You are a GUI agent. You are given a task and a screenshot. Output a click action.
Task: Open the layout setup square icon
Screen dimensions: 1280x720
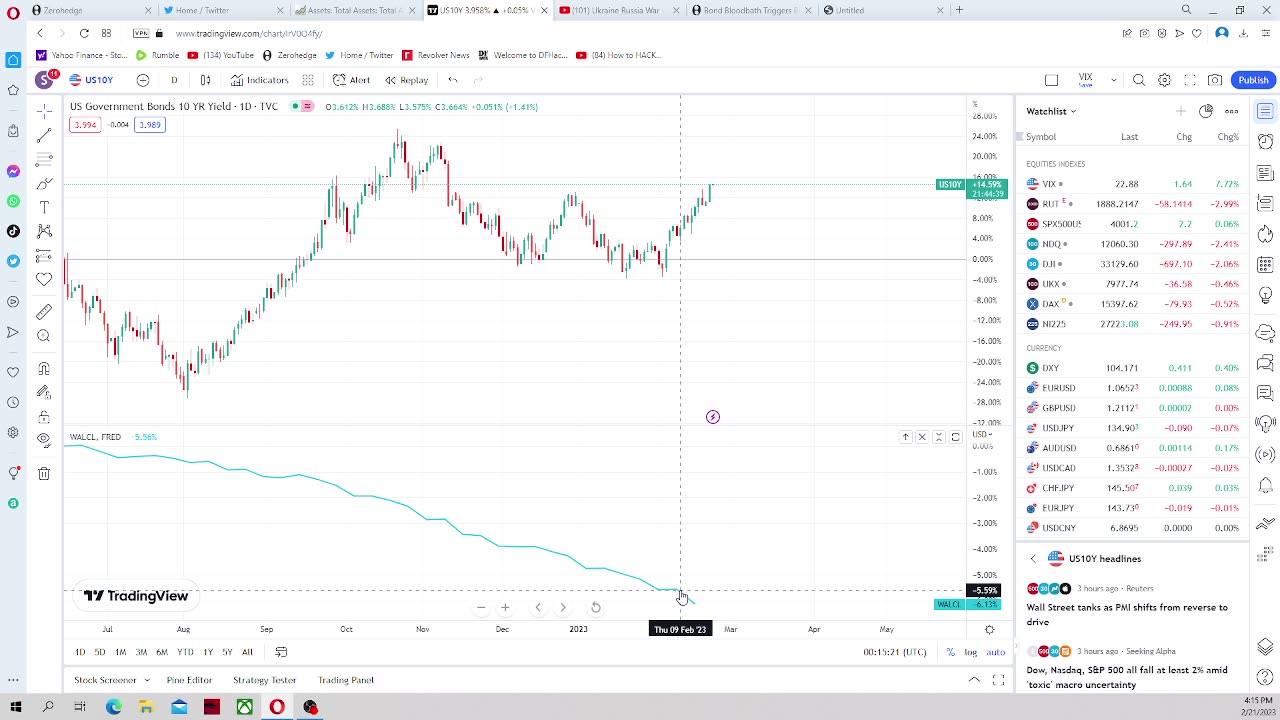[x=1051, y=80]
